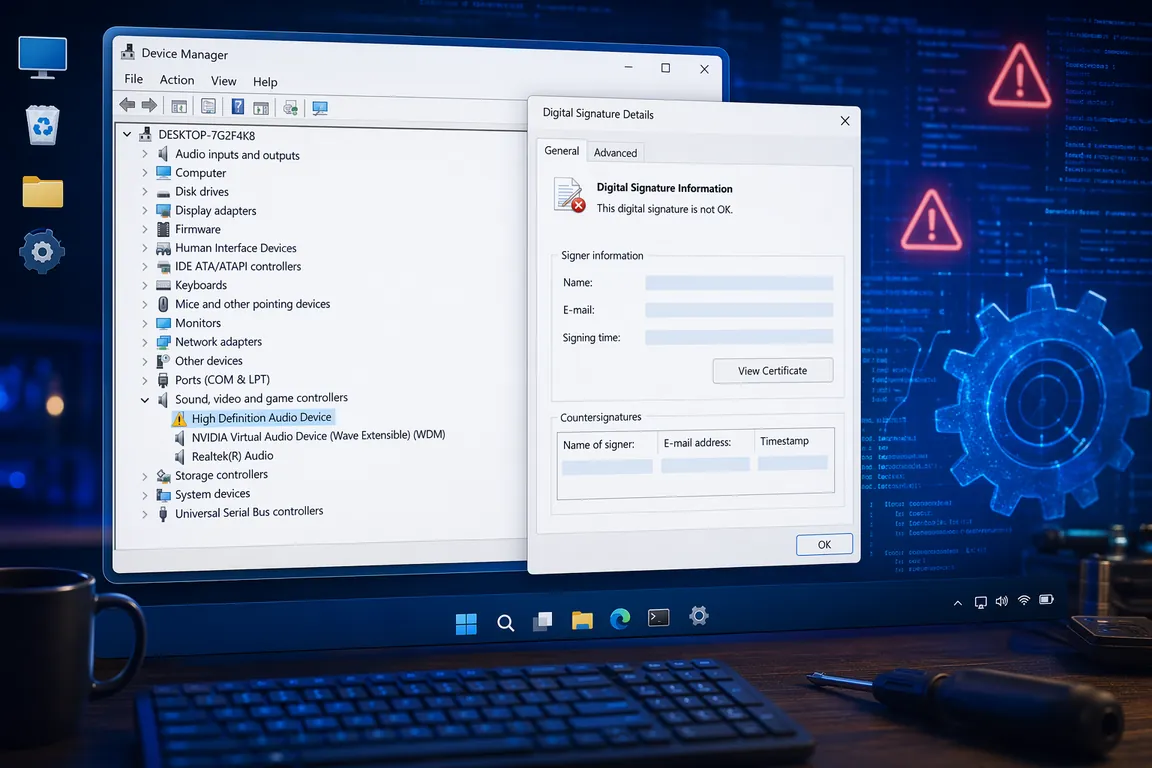The image size is (1152, 768).
Task: Select System devices
Action: 212,494
